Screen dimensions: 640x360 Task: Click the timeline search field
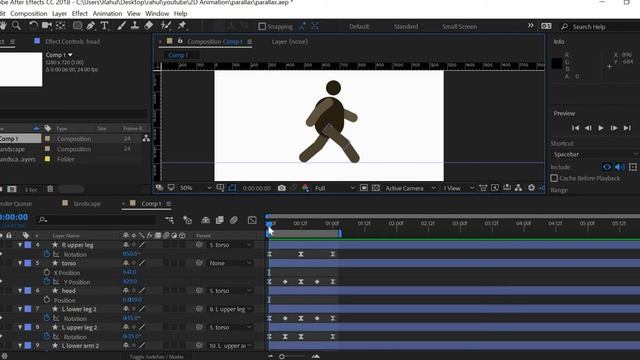pos(96,220)
